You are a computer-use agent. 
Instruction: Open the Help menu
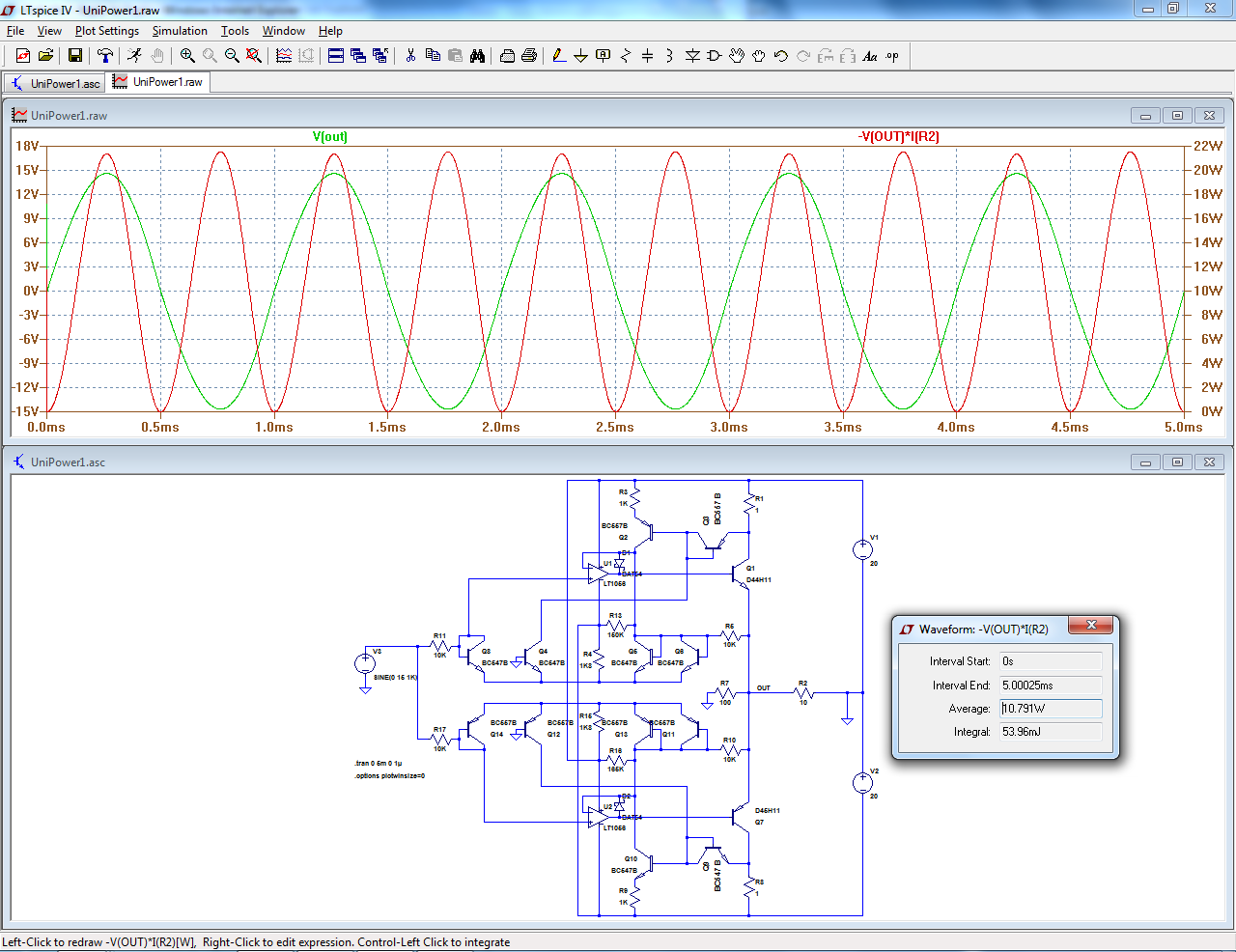click(330, 31)
